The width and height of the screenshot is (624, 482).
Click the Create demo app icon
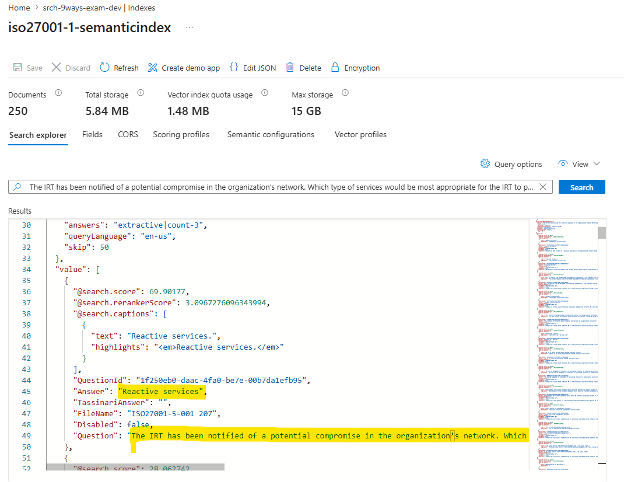[x=152, y=68]
